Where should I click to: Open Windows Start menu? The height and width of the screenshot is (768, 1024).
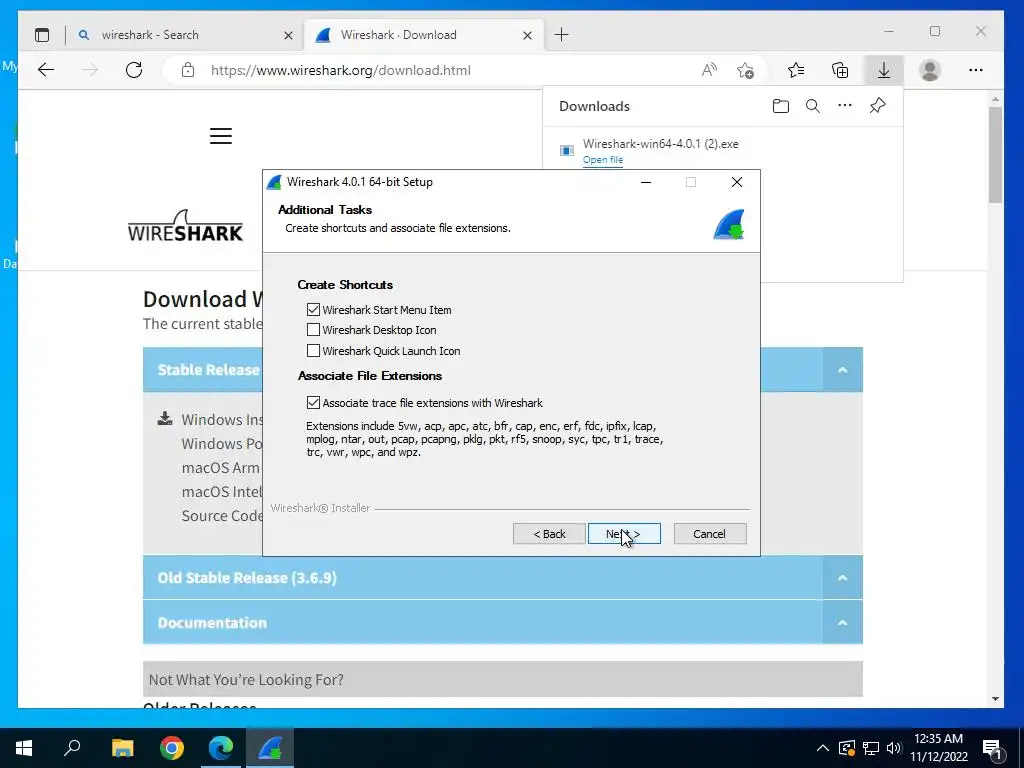tap(24, 748)
